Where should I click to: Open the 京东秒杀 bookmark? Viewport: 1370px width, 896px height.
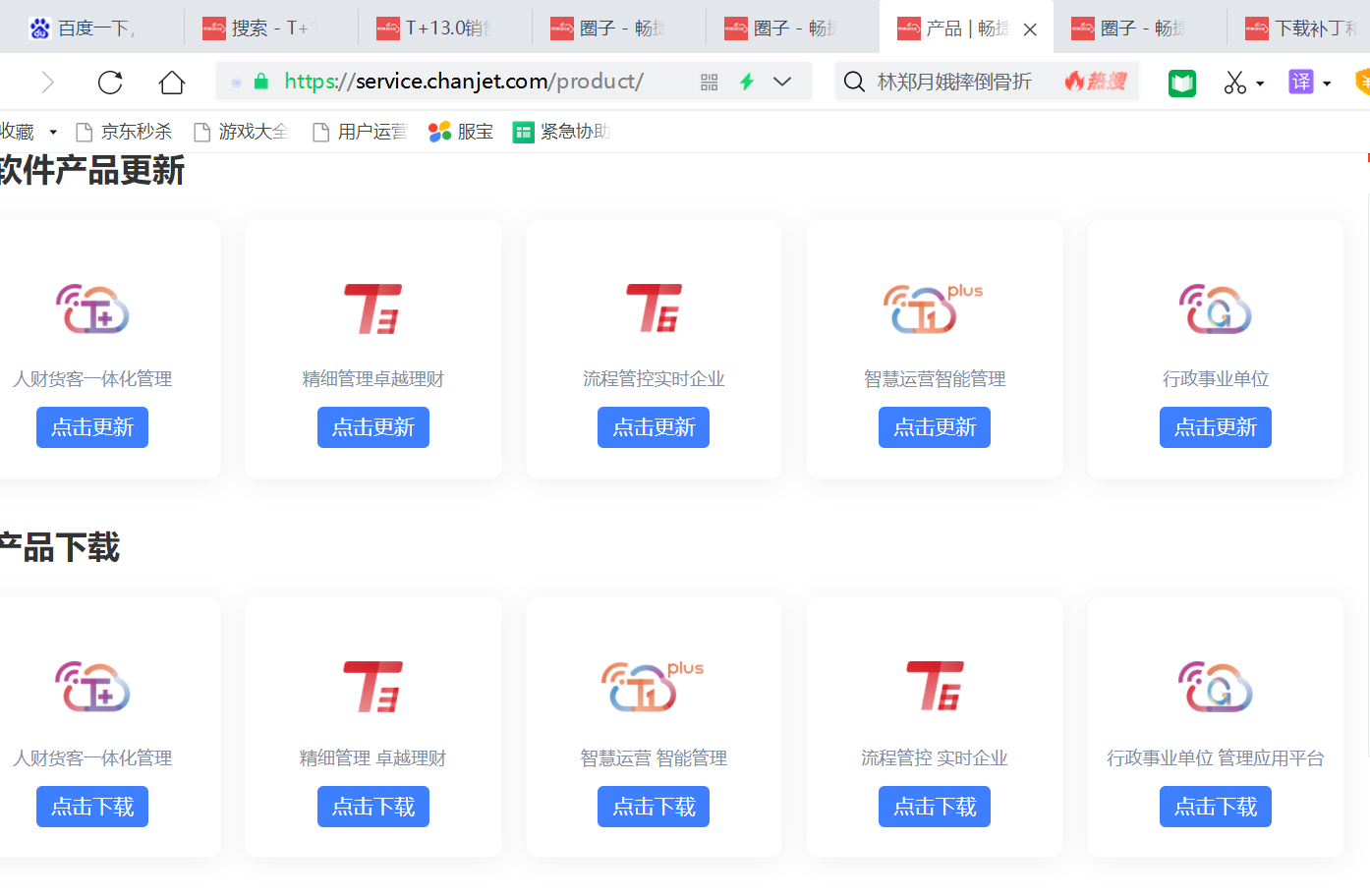point(124,132)
